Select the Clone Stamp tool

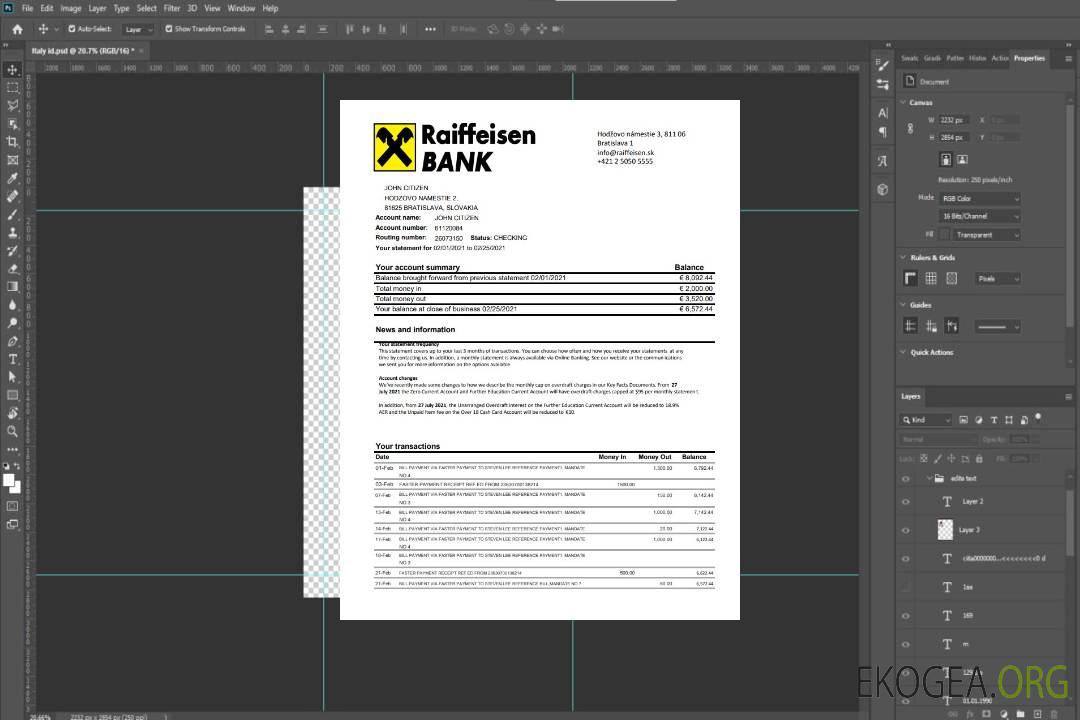(x=12, y=232)
